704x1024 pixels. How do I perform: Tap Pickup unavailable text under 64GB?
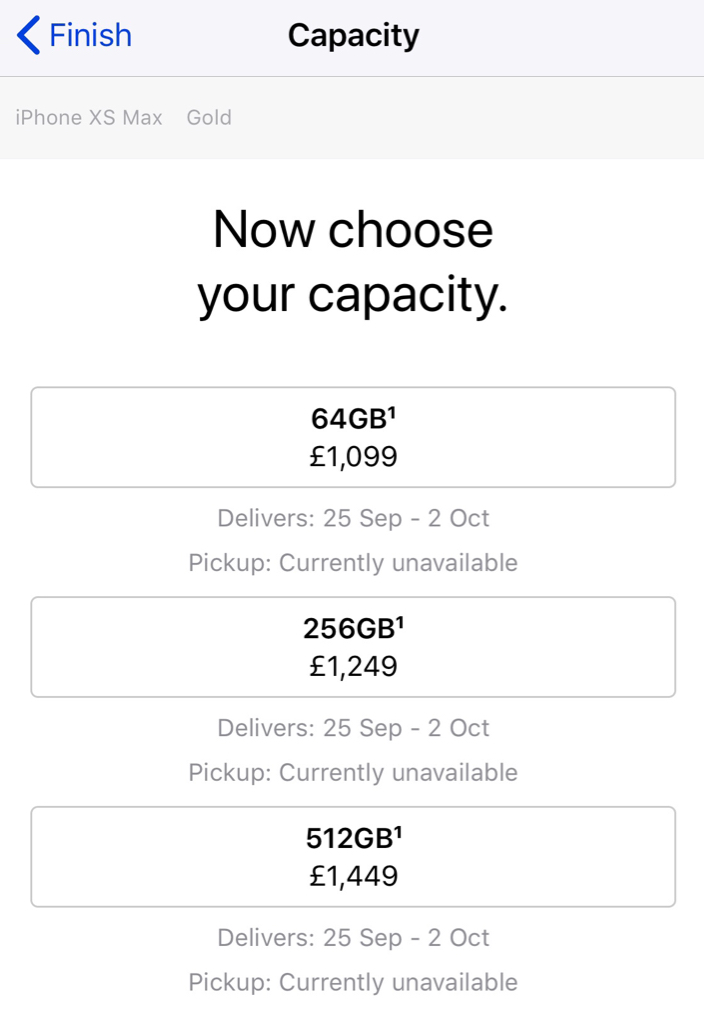353,563
